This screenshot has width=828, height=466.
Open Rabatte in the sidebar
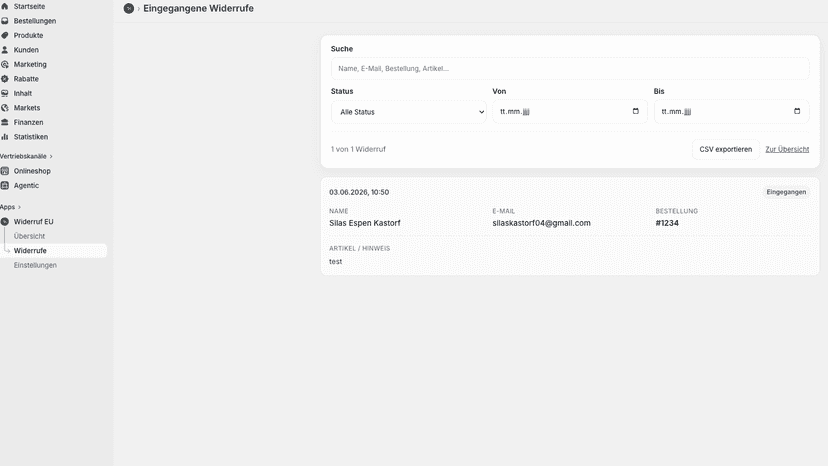tap(26, 79)
